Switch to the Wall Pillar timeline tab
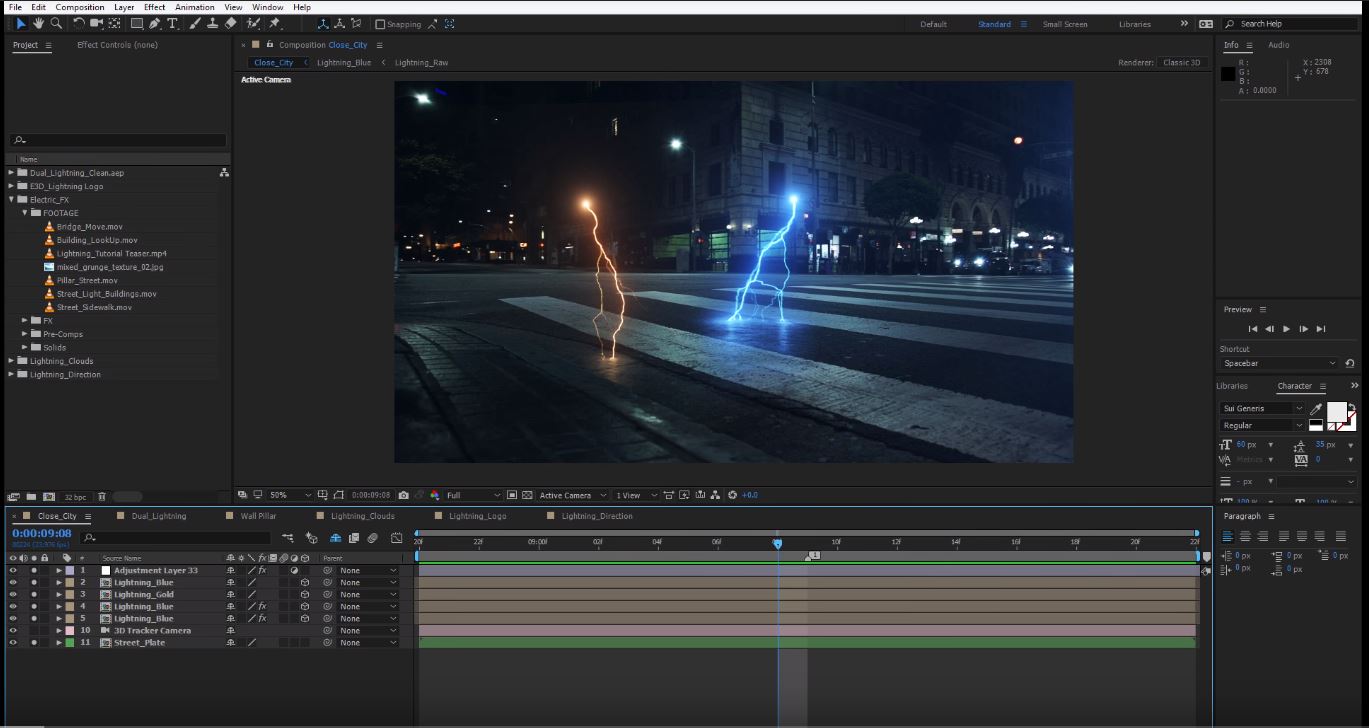 [x=257, y=516]
